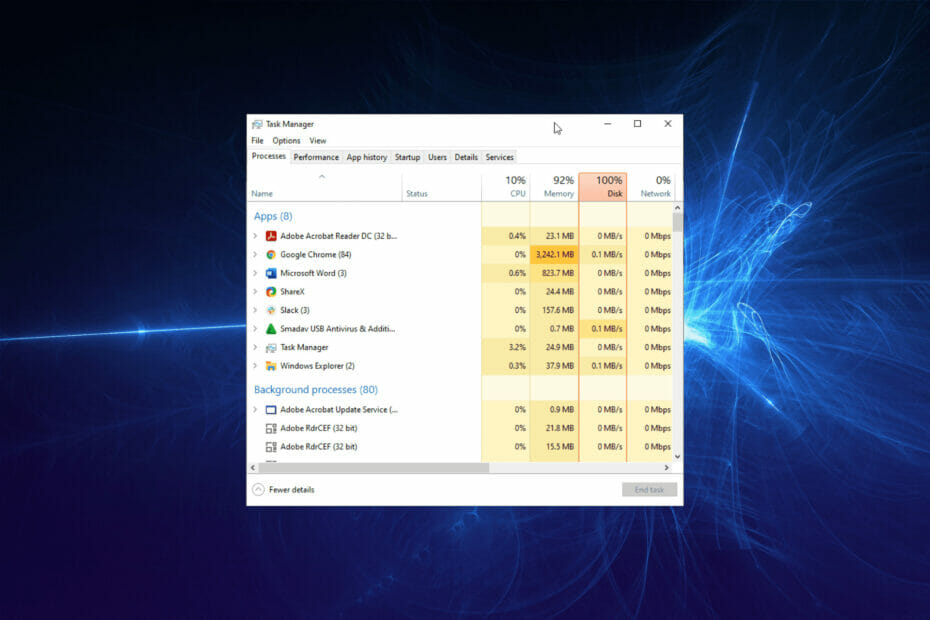This screenshot has width=930, height=620.
Task: Click the horizontal scrollbar right arrow
Action: pos(667,468)
